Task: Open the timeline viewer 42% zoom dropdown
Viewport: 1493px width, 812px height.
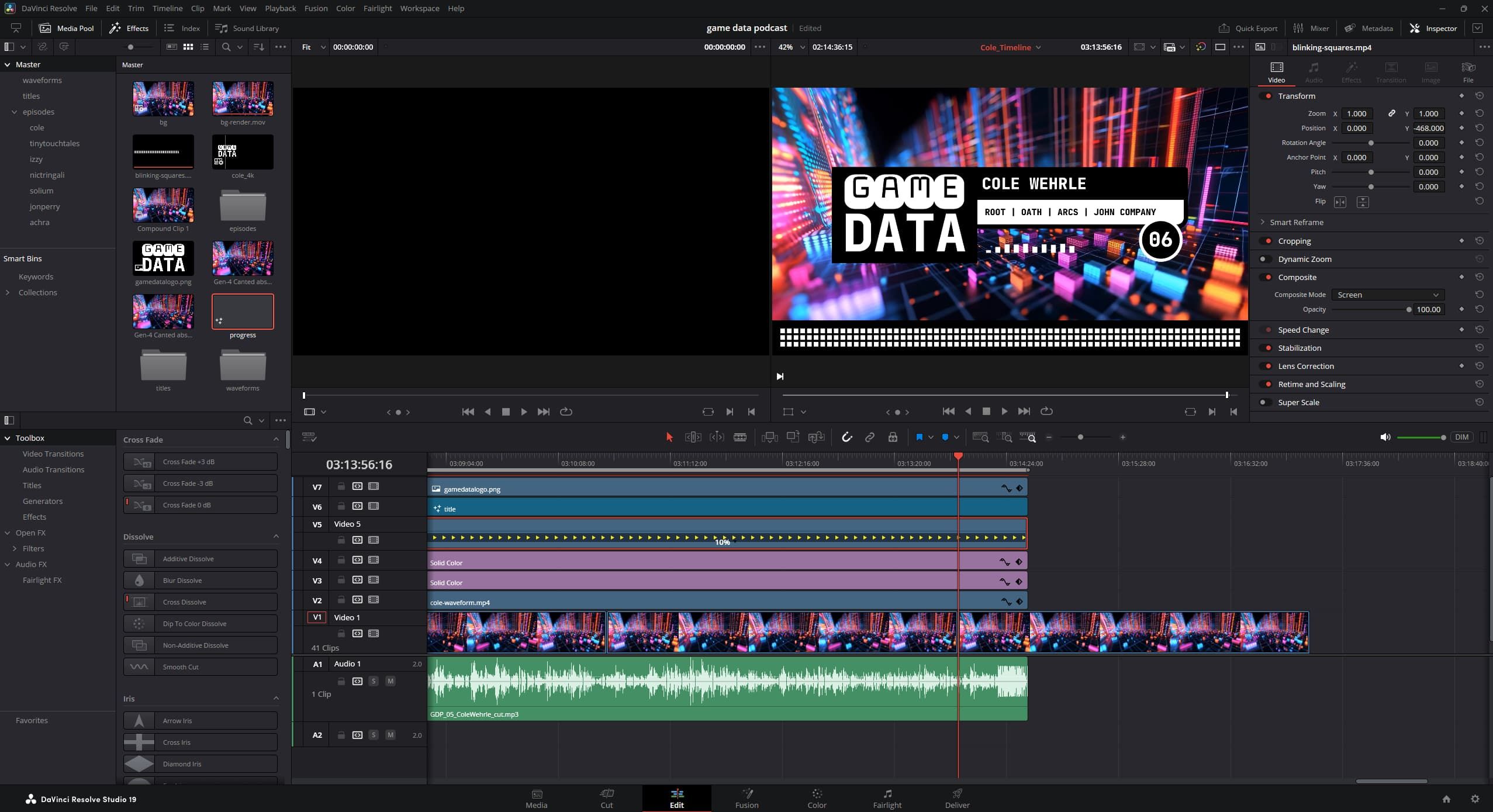Action: point(791,47)
